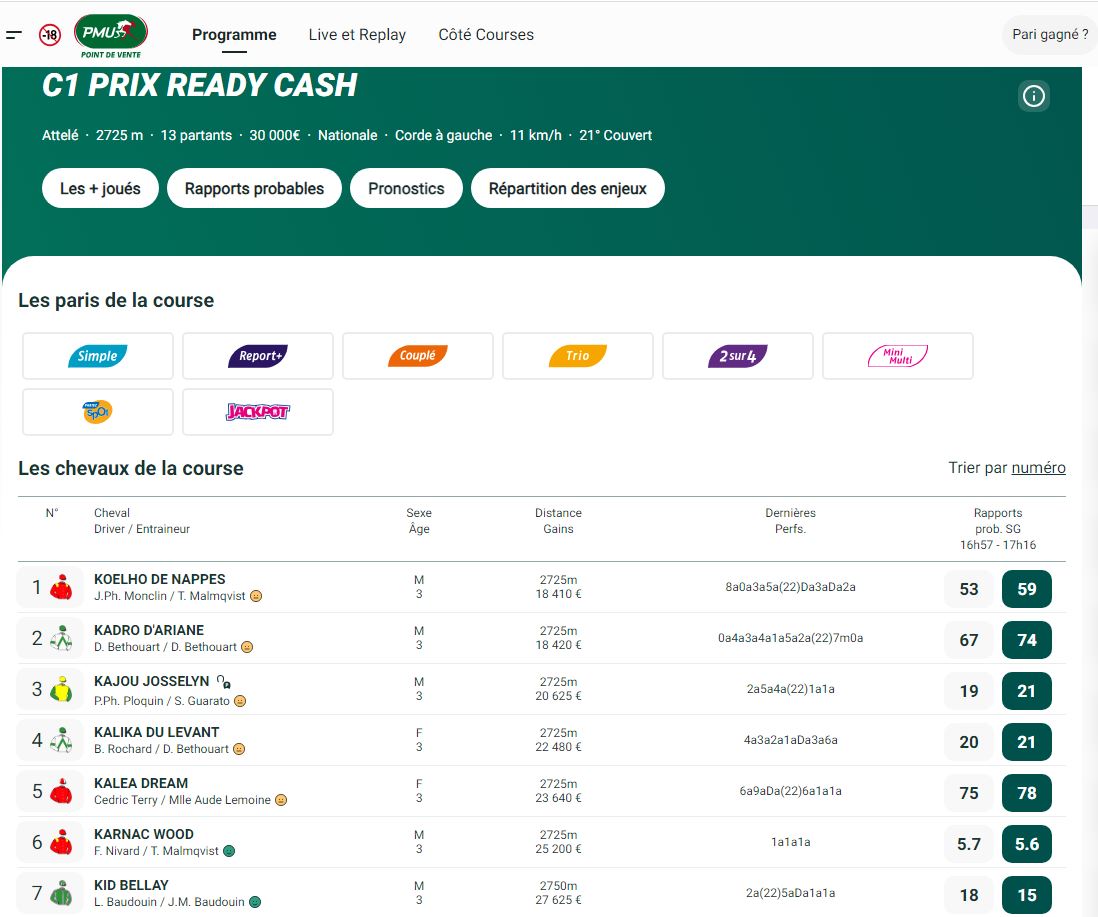Open horse KALIKA DU LEVANT
Viewport: 1098px width, 917px height.
[157, 732]
